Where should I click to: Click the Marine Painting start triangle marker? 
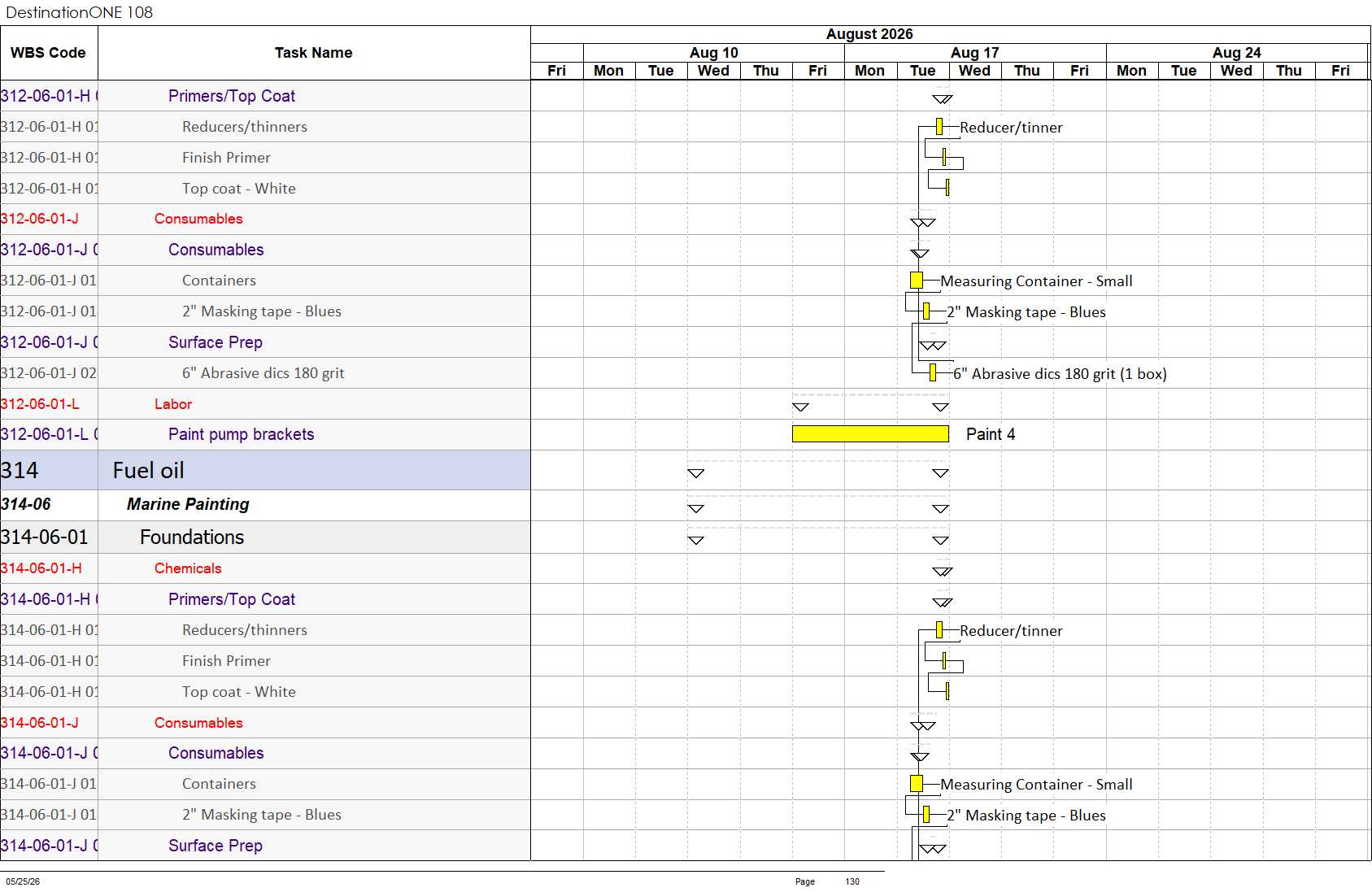(x=695, y=509)
